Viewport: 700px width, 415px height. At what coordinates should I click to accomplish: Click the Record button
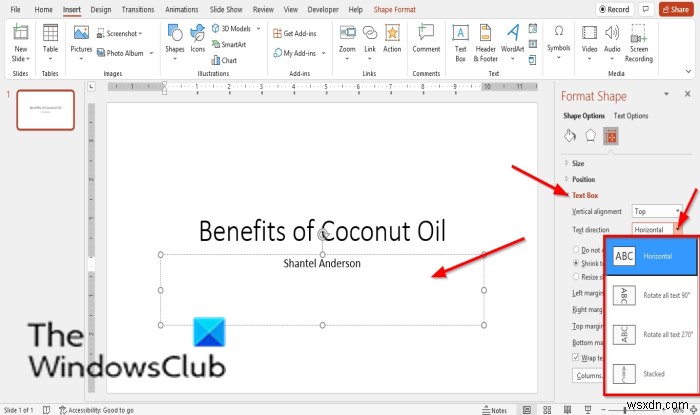point(614,9)
